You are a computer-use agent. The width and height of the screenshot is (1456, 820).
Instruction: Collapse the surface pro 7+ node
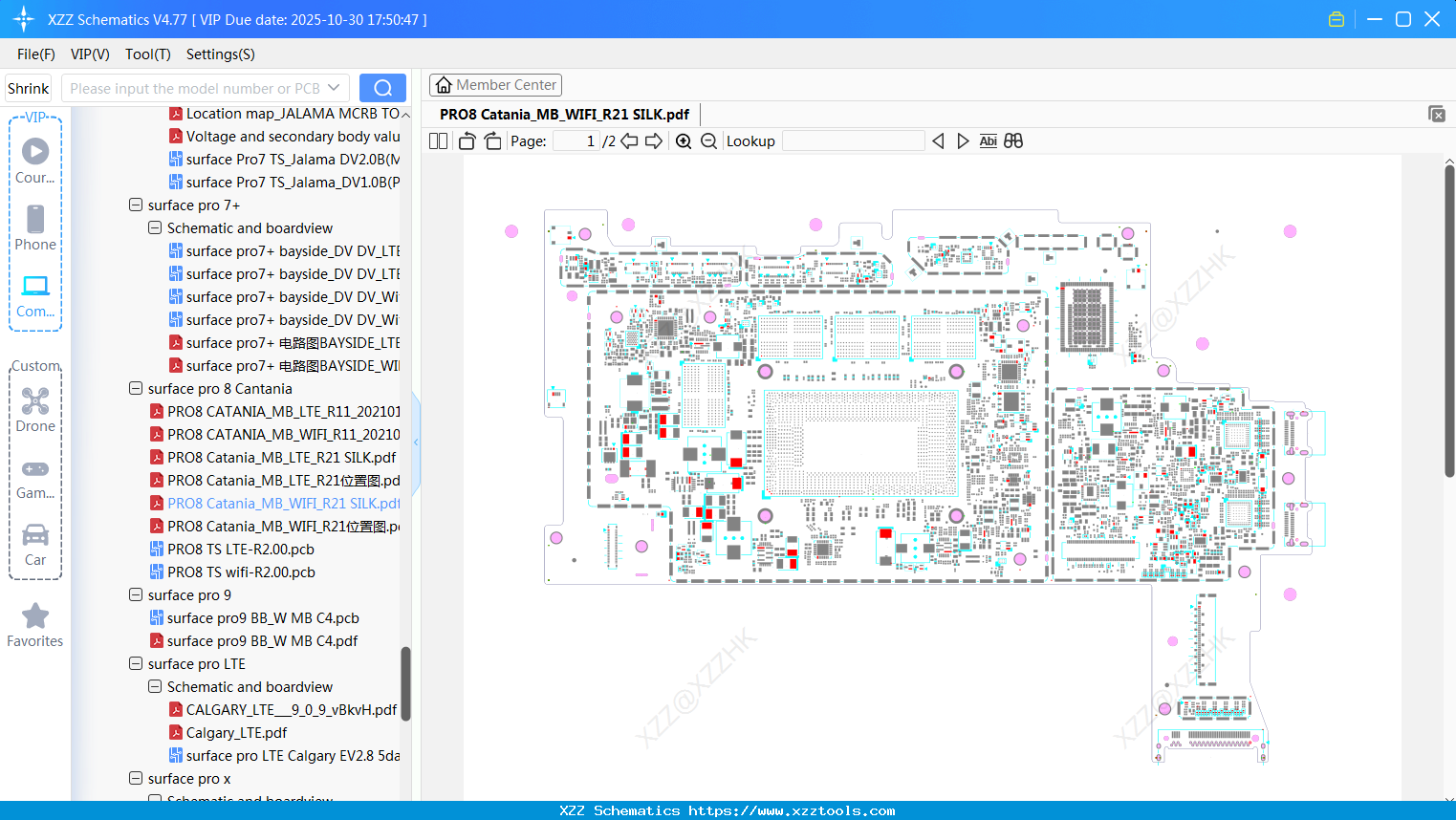pyautogui.click(x=136, y=205)
